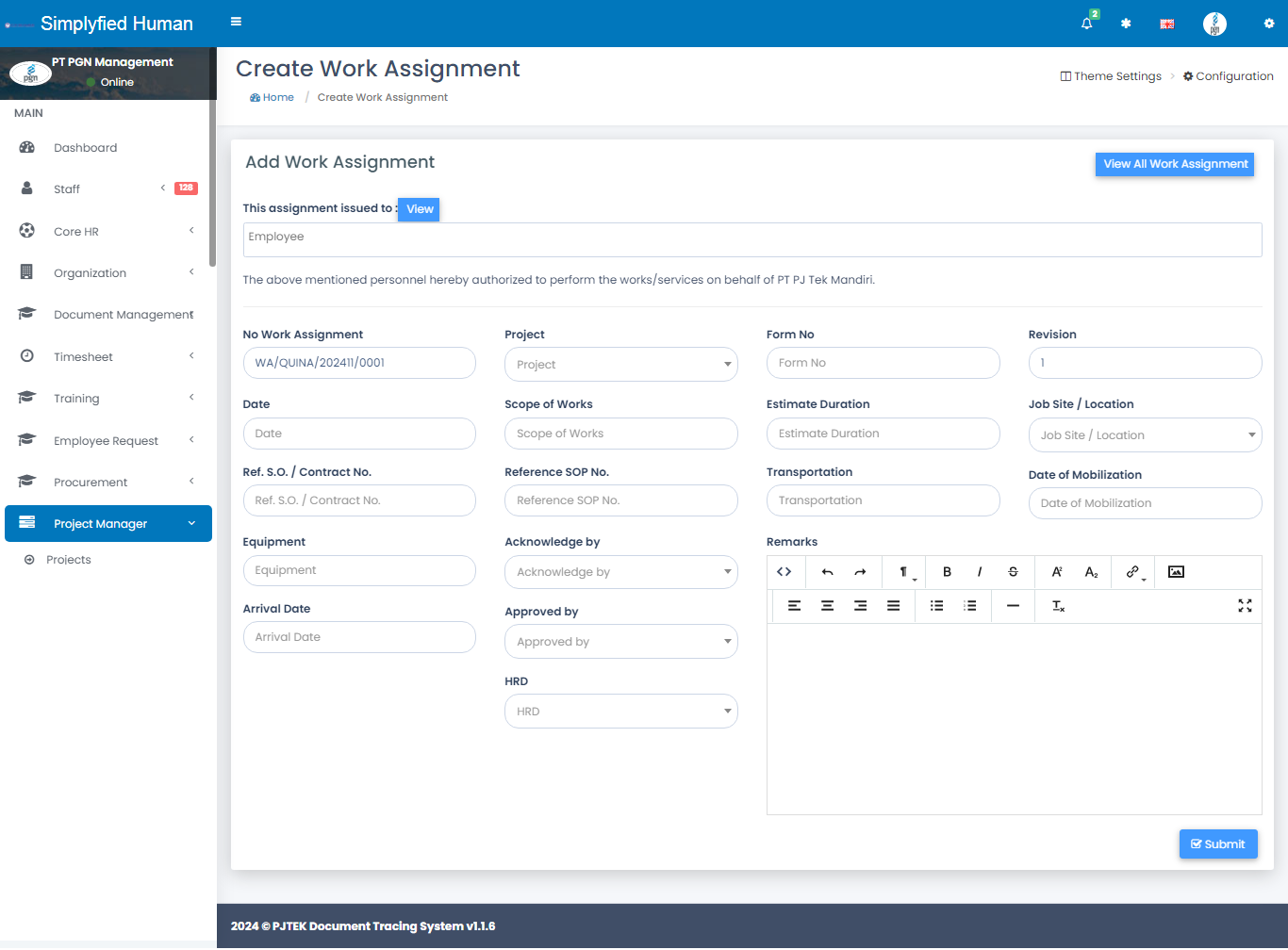The width and height of the screenshot is (1288, 950).
Task: Open code view in Remarks editor
Action: (x=784, y=572)
